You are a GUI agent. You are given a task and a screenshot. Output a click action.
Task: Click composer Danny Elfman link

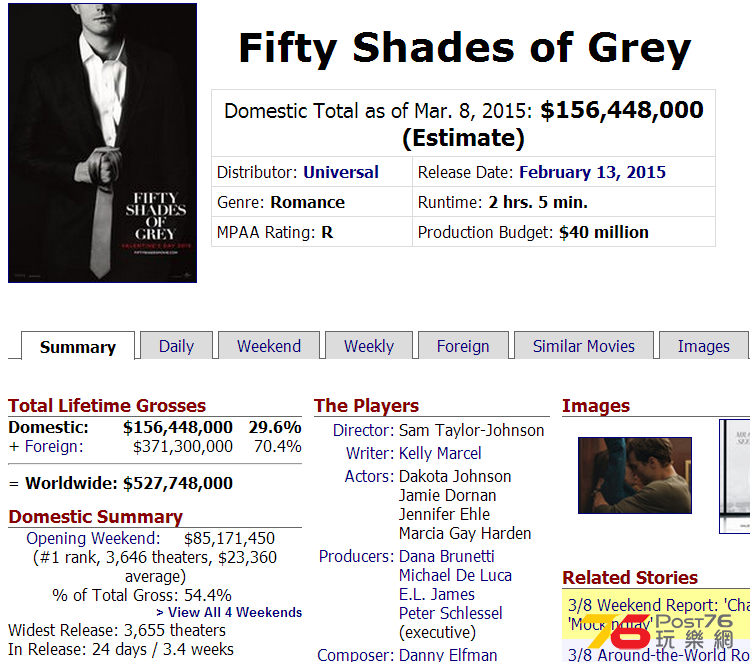coord(448,654)
